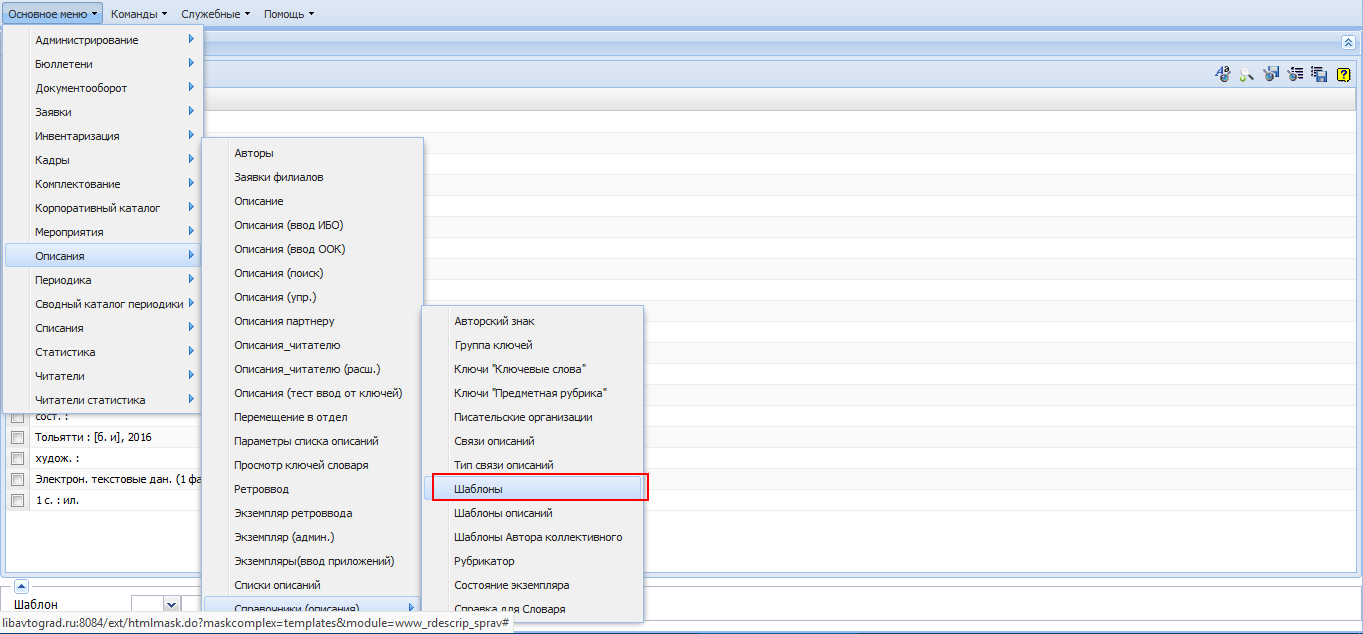Open the 'Команды' dropdown menu
This screenshot has width=1363, height=634.
click(x=139, y=14)
